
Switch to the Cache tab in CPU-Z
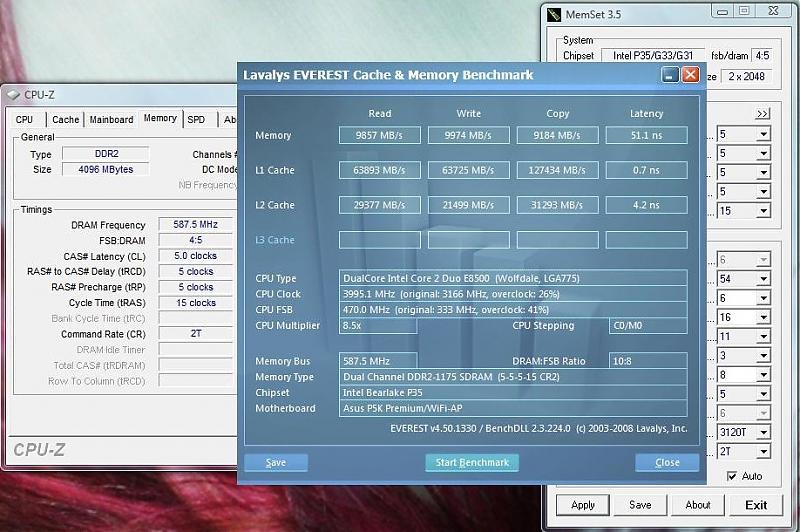(x=66, y=119)
